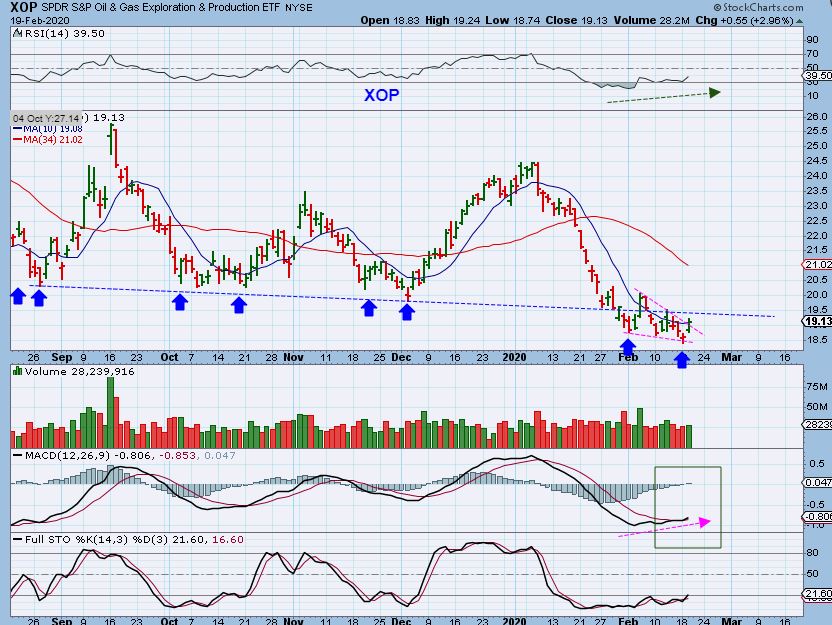Click the 26.0 label on the price axis

817,116
